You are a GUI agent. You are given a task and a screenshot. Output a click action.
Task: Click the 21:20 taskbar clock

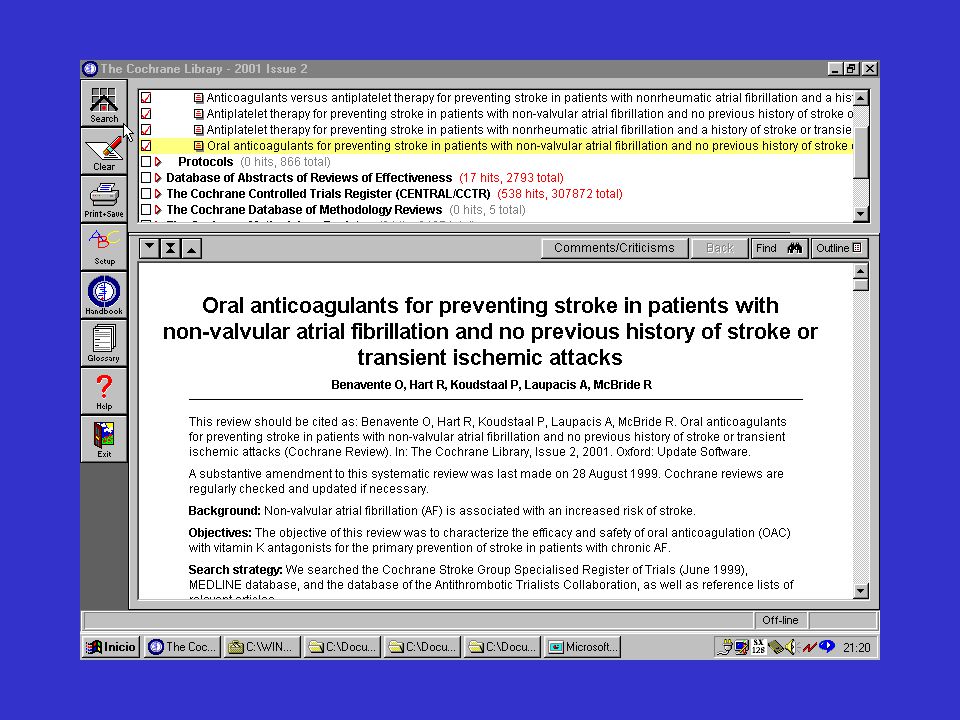(857, 647)
